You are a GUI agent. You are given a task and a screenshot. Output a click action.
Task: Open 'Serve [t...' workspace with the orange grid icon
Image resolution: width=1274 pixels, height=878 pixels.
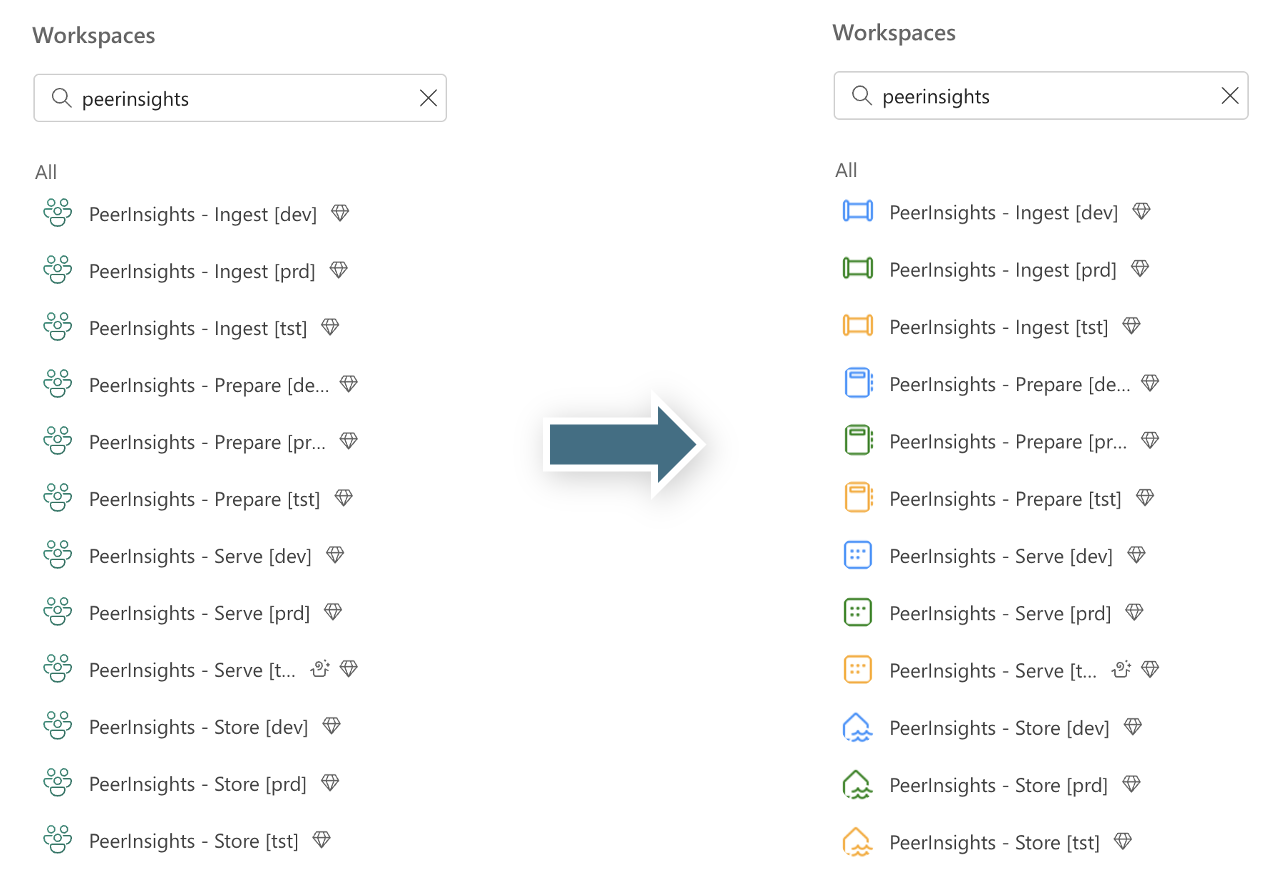click(993, 669)
